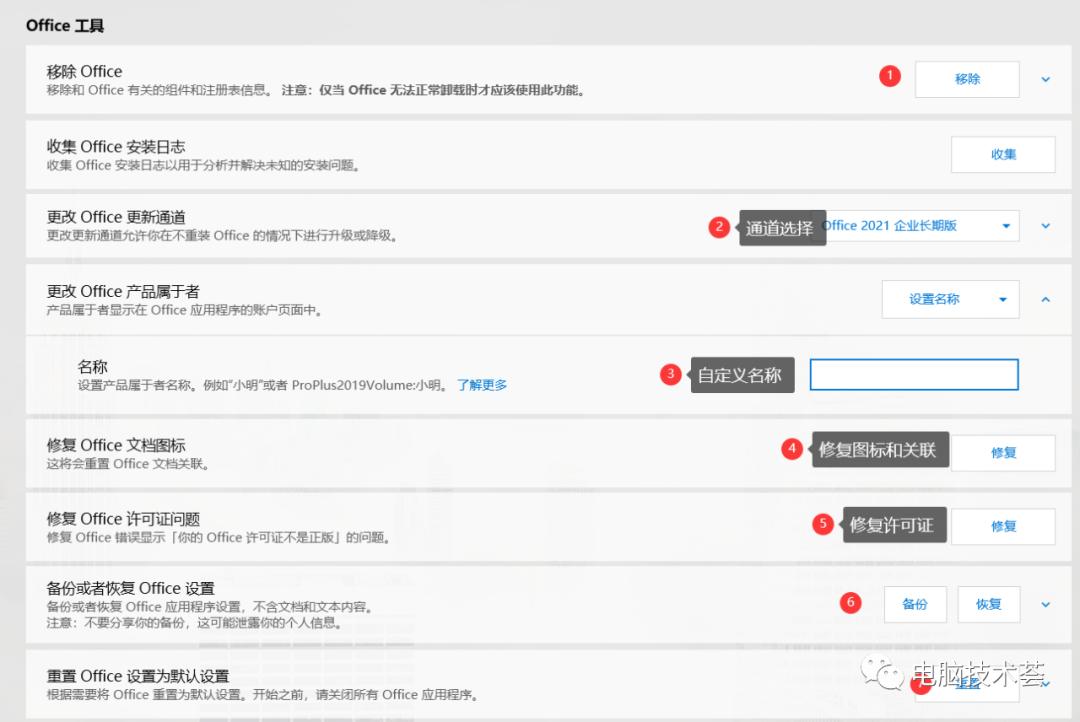Expand the 重置 Office 设置为默认设置 section
The width and height of the screenshot is (1080, 722).
click(x=1045, y=684)
